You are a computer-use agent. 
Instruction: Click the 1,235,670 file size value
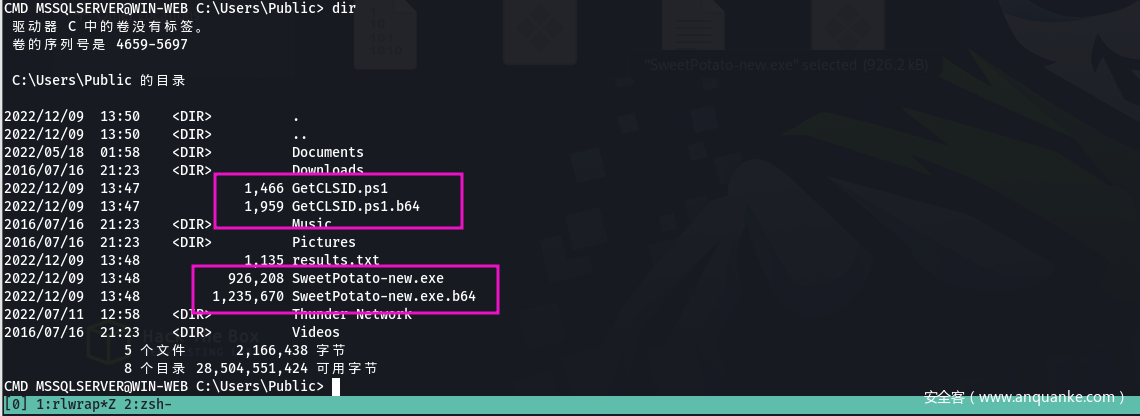(x=247, y=297)
